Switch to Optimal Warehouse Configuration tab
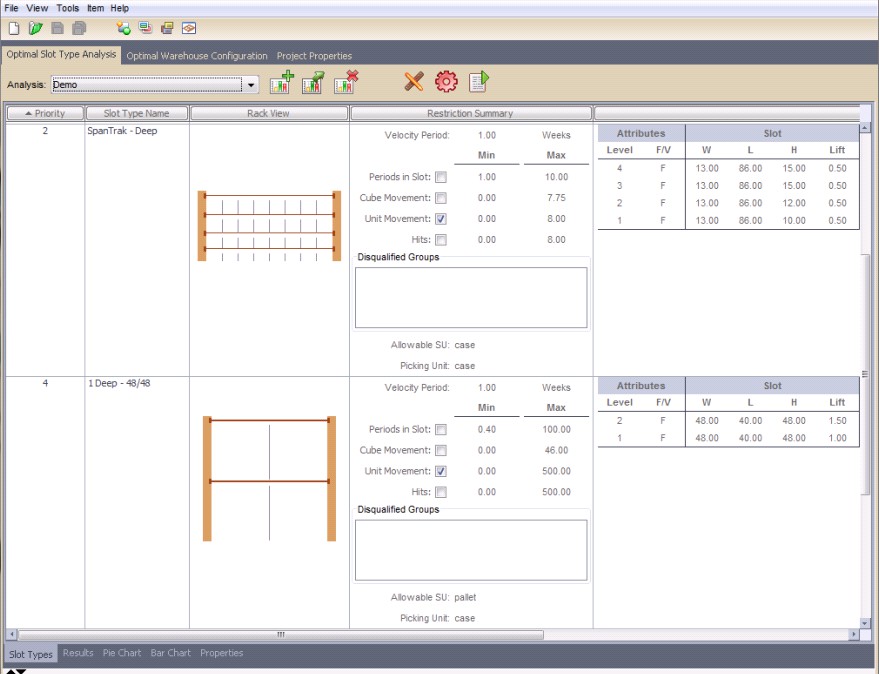This screenshot has width=879, height=674. pyautogui.click(x=197, y=56)
